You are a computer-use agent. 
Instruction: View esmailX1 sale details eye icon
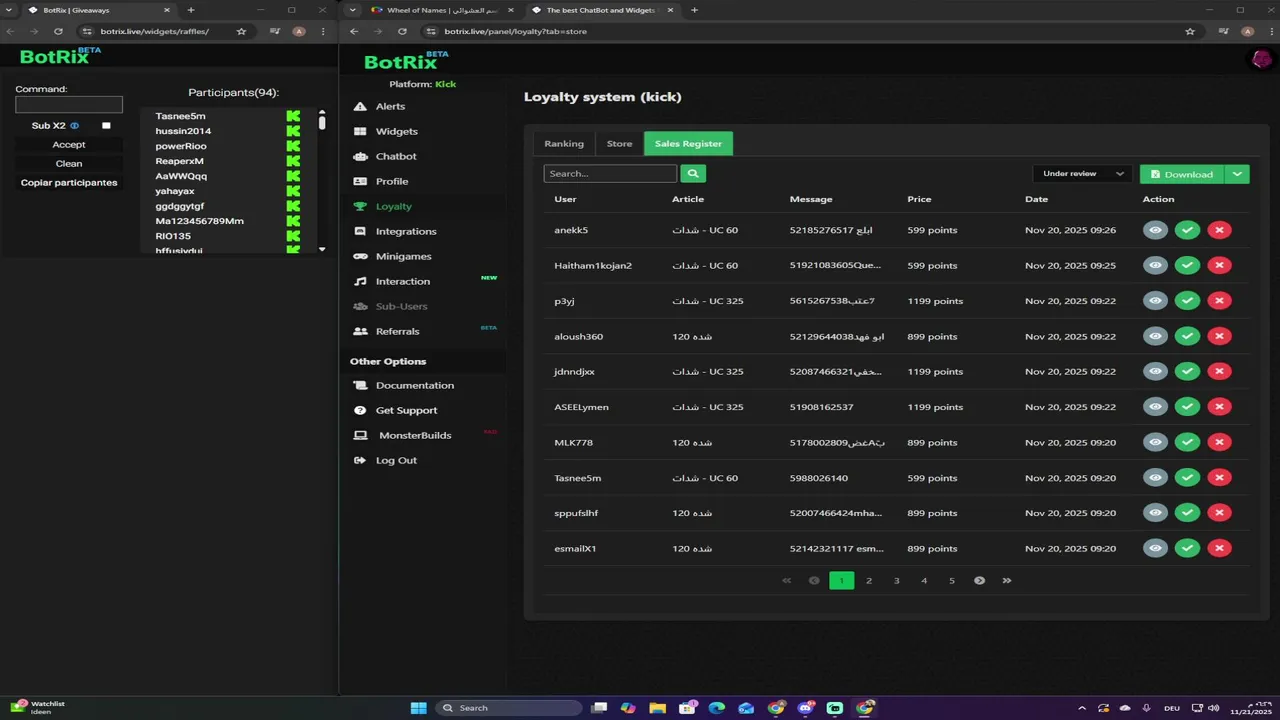(1155, 548)
